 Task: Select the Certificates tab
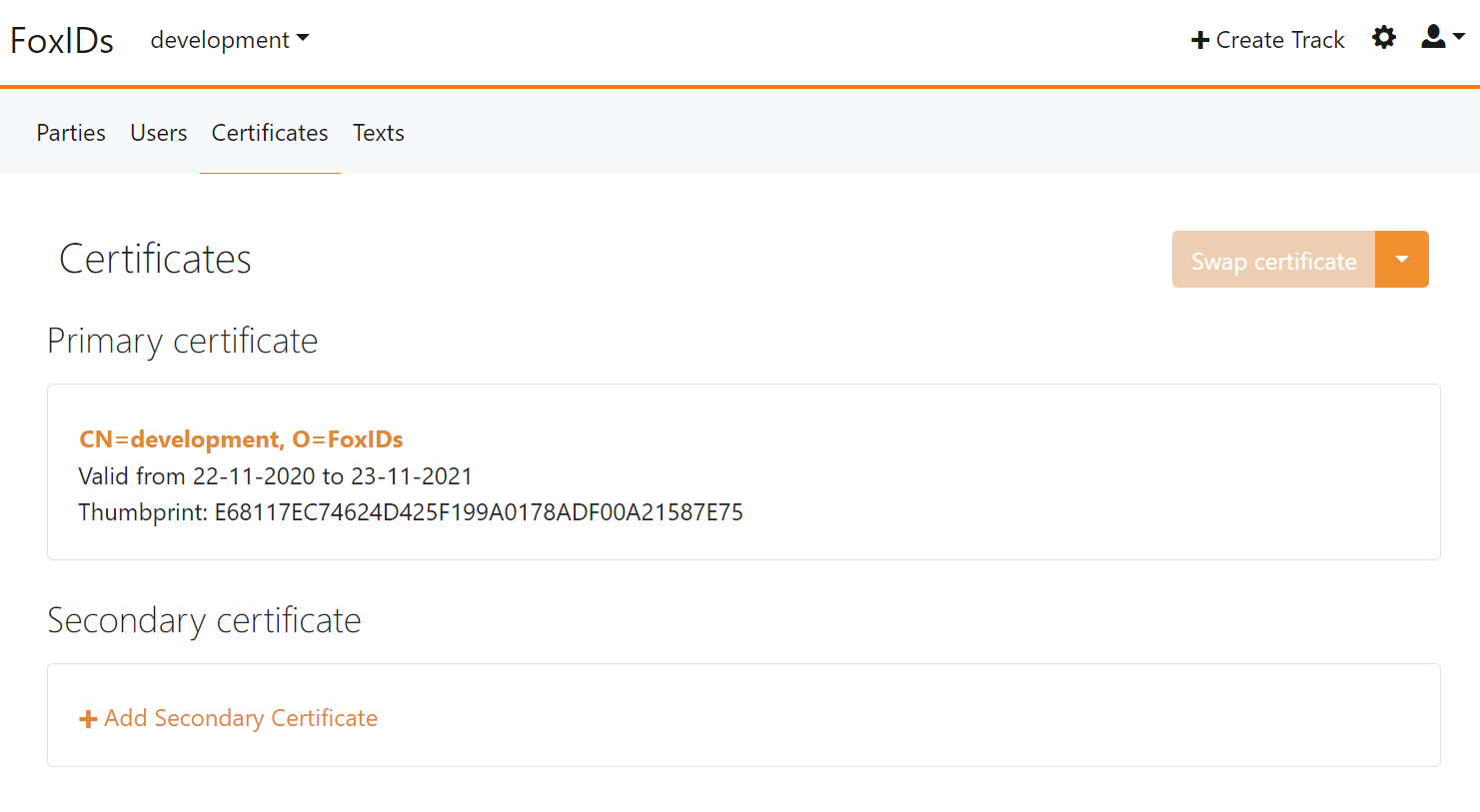(x=269, y=132)
